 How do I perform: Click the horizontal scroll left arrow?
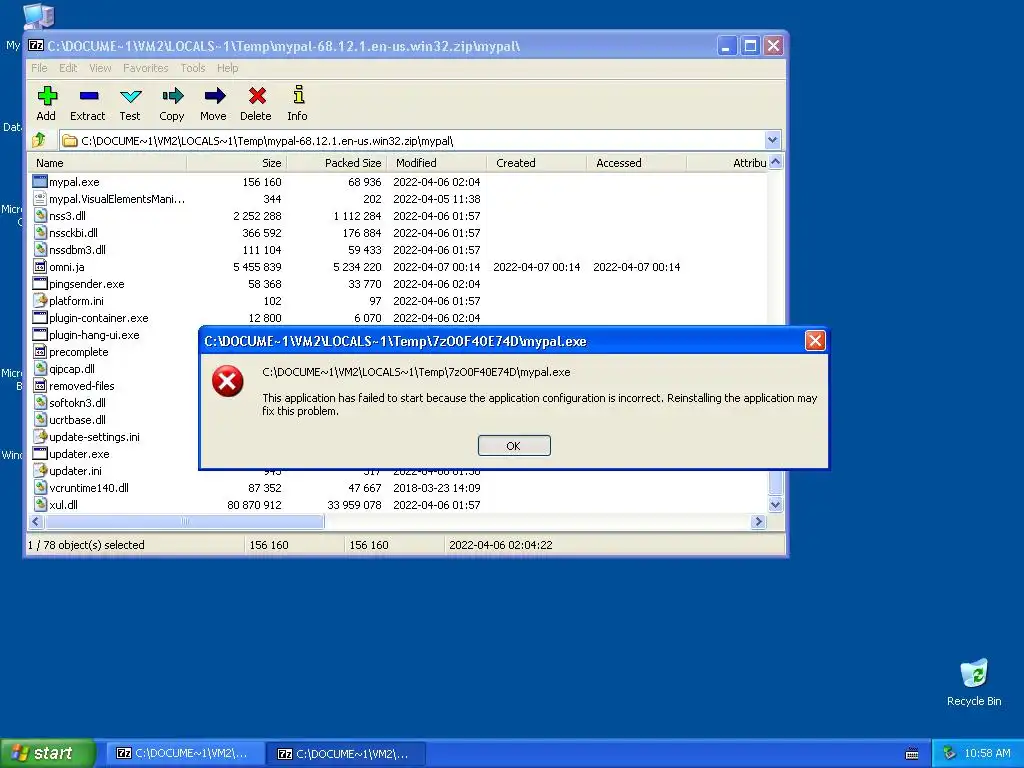tap(36, 521)
